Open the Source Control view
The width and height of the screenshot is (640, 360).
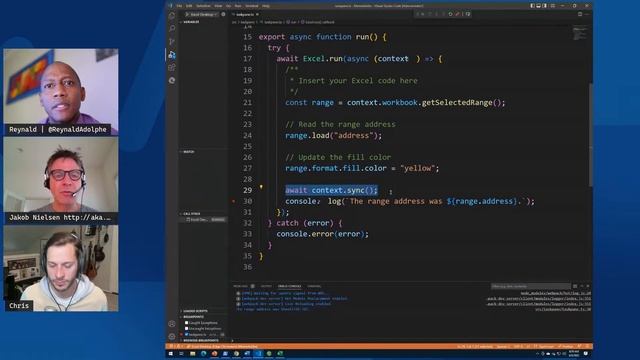pyautogui.click(x=172, y=41)
